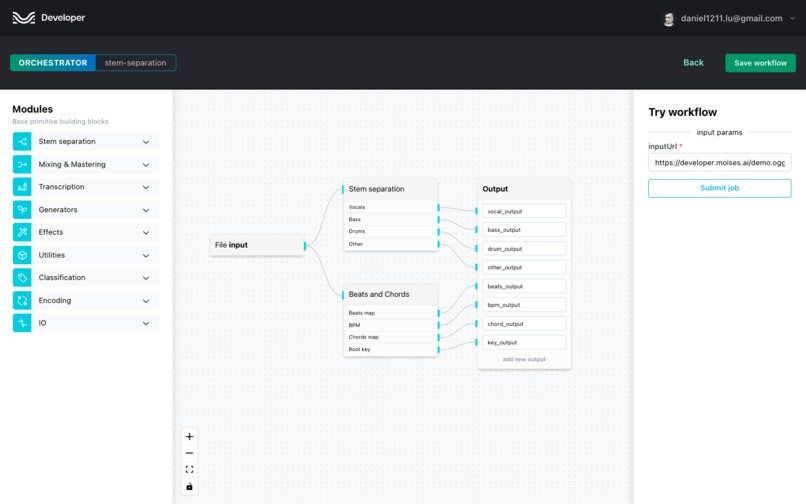Click the other_output field
Screen dimensions: 806x504
coord(524,267)
